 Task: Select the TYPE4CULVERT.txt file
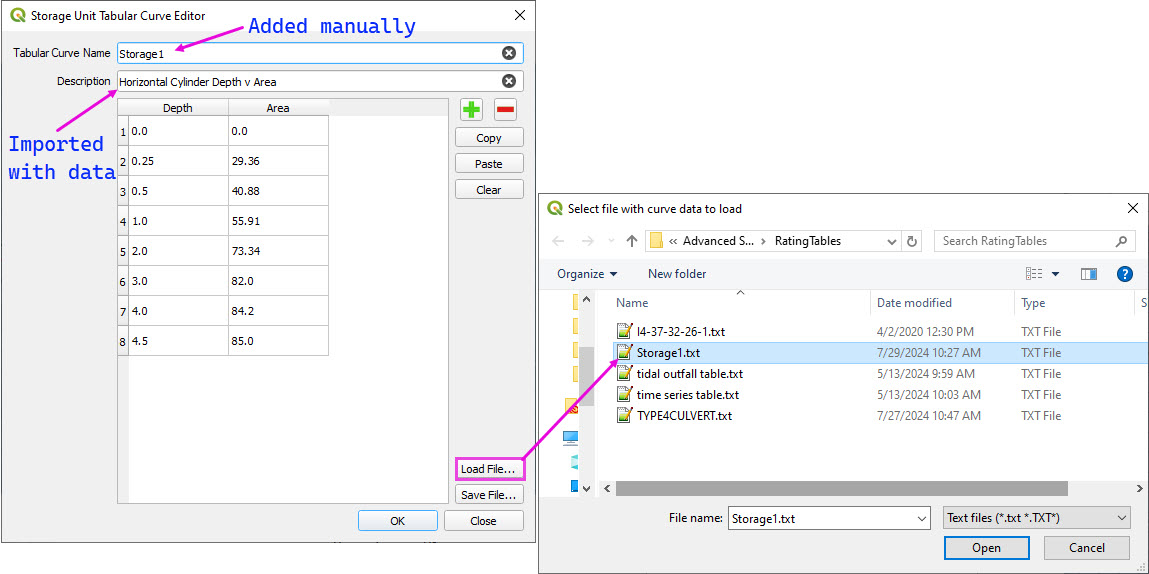tap(684, 416)
